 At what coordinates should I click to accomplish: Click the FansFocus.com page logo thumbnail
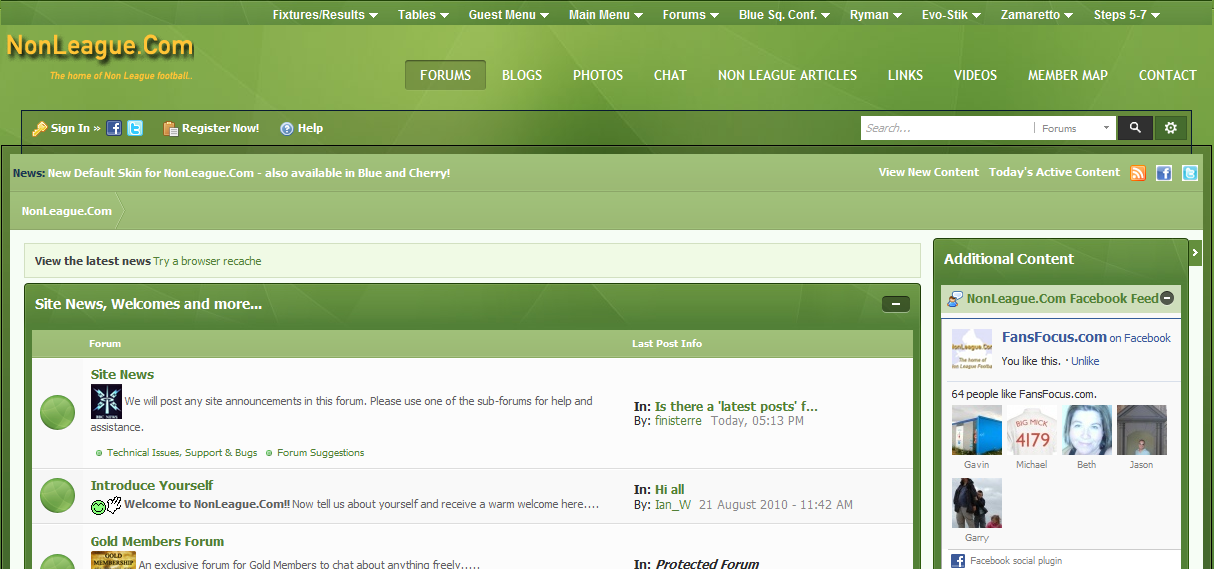(973, 349)
